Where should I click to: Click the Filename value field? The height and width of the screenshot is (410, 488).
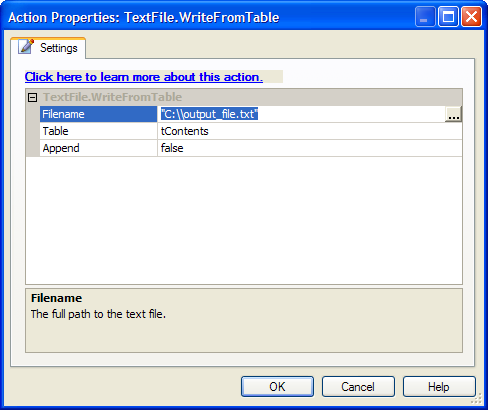click(301, 114)
